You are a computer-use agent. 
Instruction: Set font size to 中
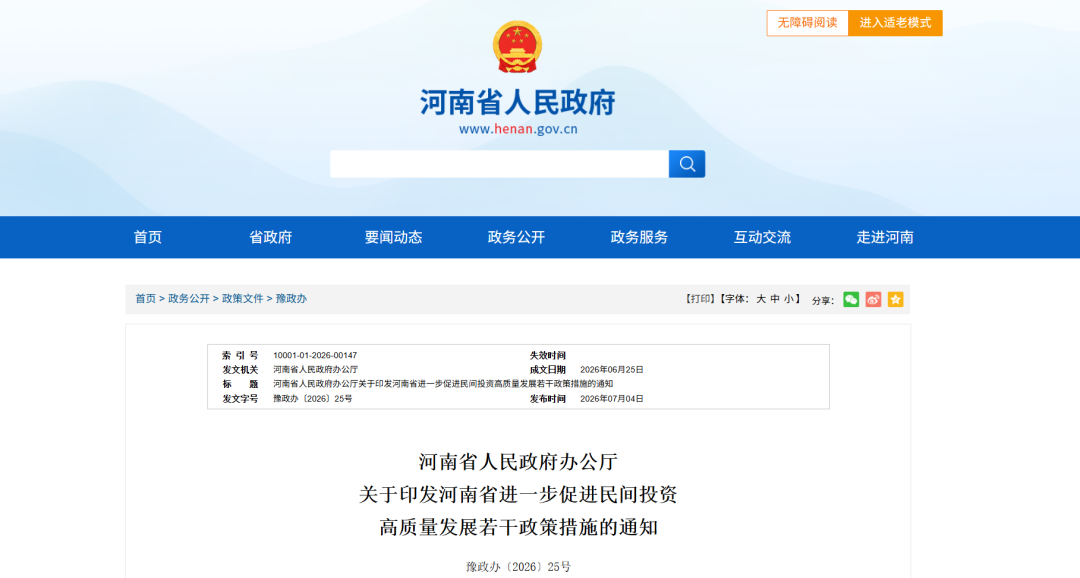click(x=775, y=299)
